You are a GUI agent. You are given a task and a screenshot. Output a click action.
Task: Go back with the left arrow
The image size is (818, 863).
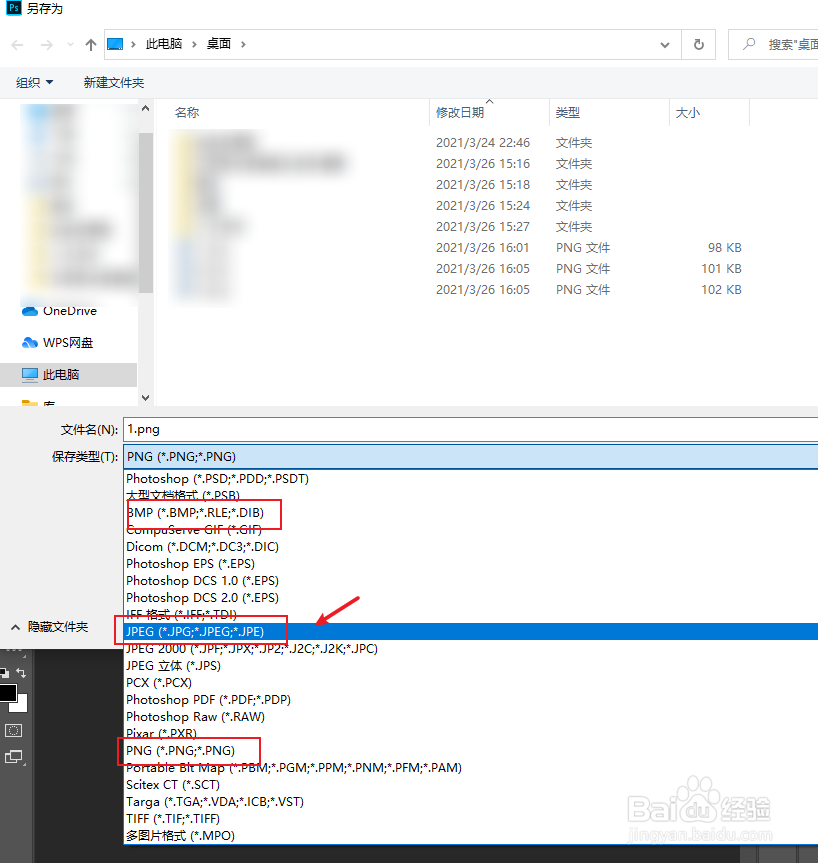pos(17,45)
